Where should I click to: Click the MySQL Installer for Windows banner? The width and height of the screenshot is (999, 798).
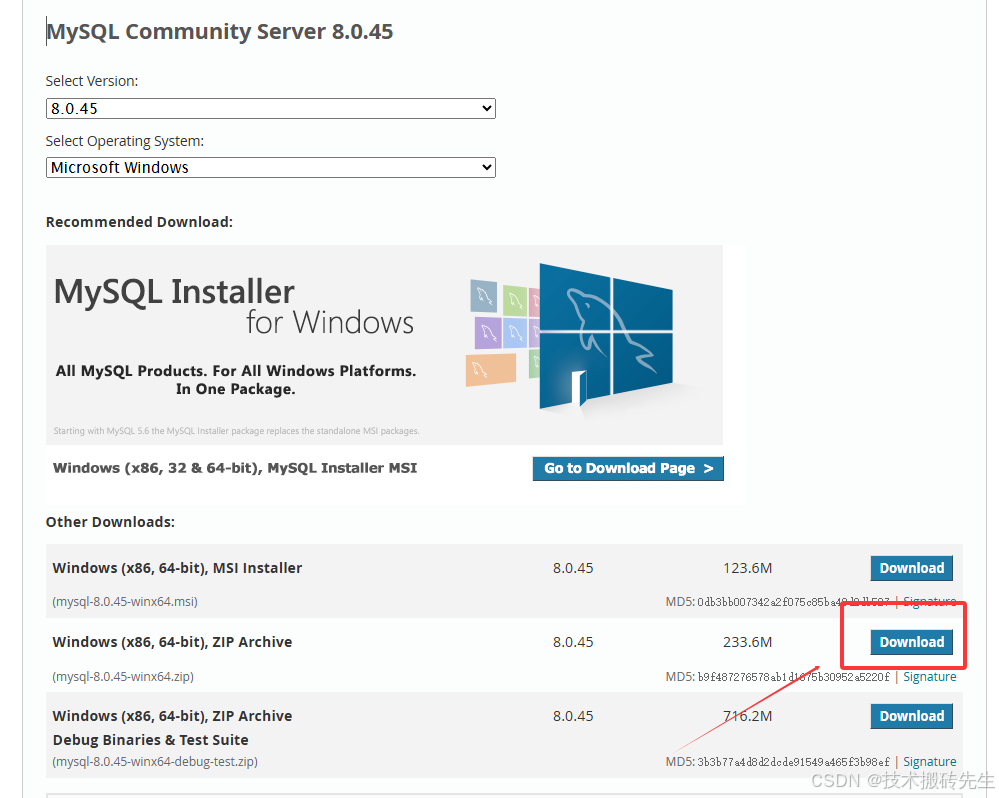pyautogui.click(x=384, y=345)
